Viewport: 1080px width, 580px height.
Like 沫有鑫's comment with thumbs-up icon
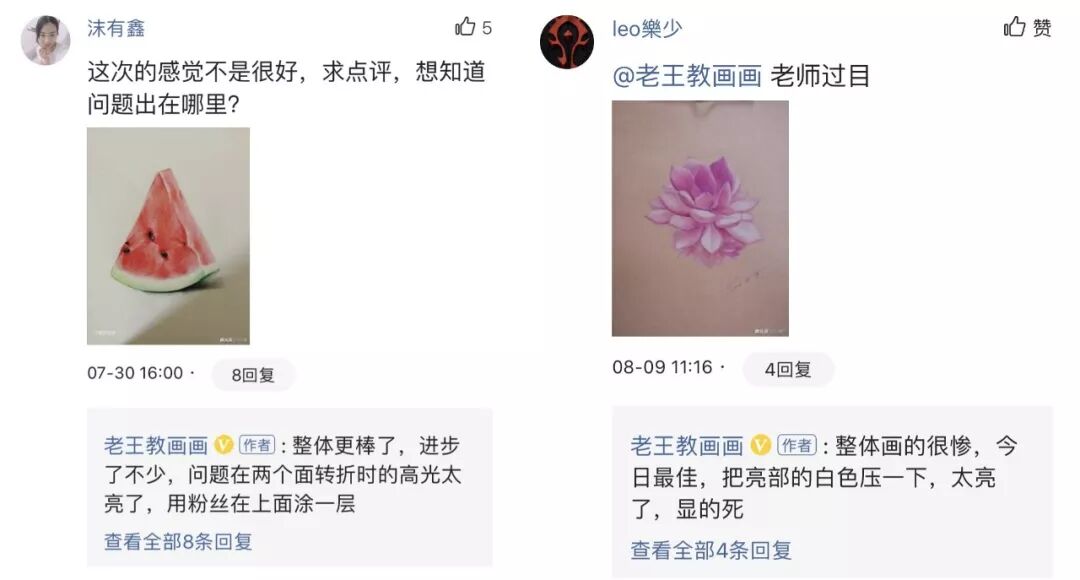tap(465, 27)
